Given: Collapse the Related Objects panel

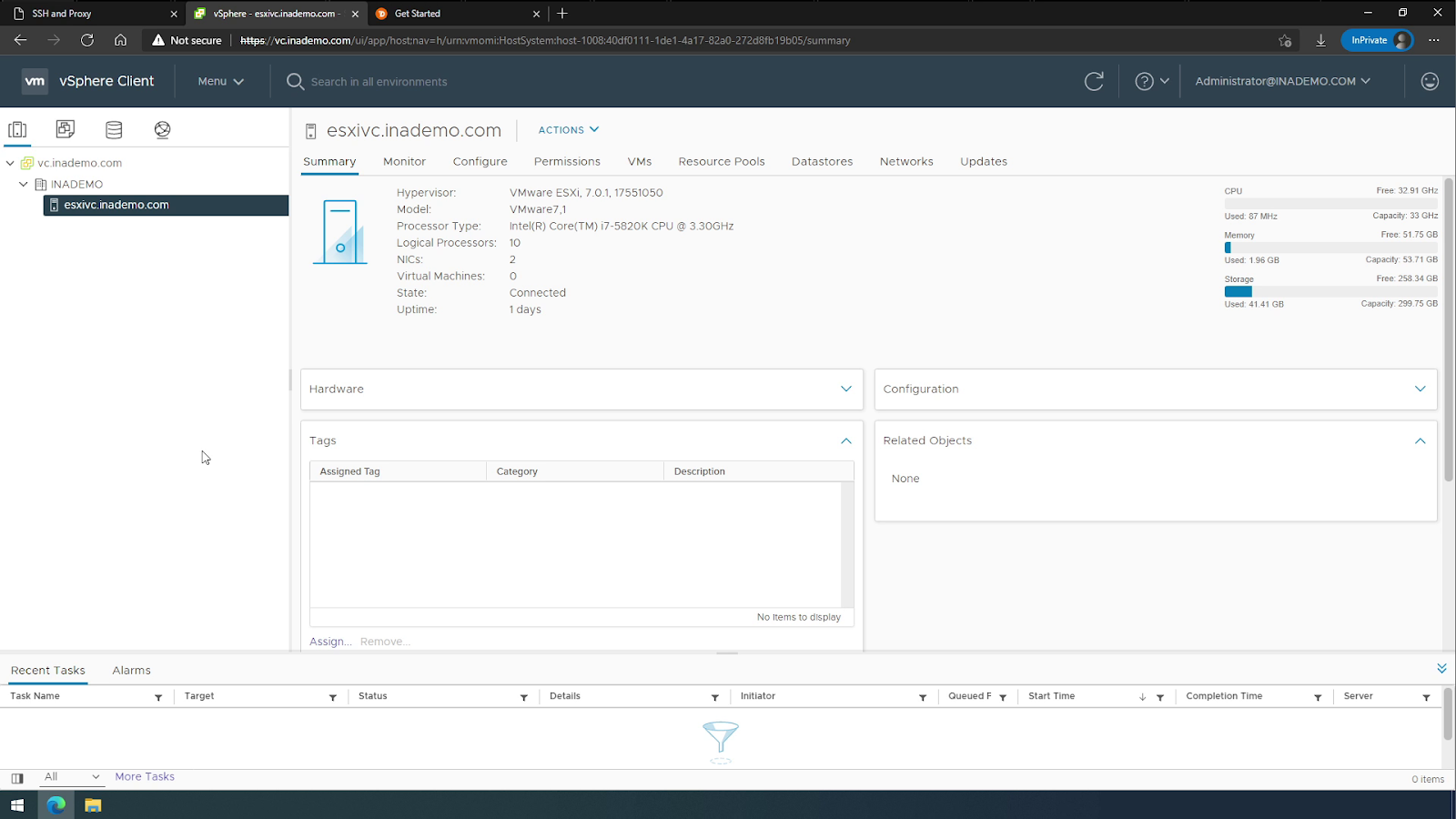Looking at the screenshot, I should pos(1421,440).
